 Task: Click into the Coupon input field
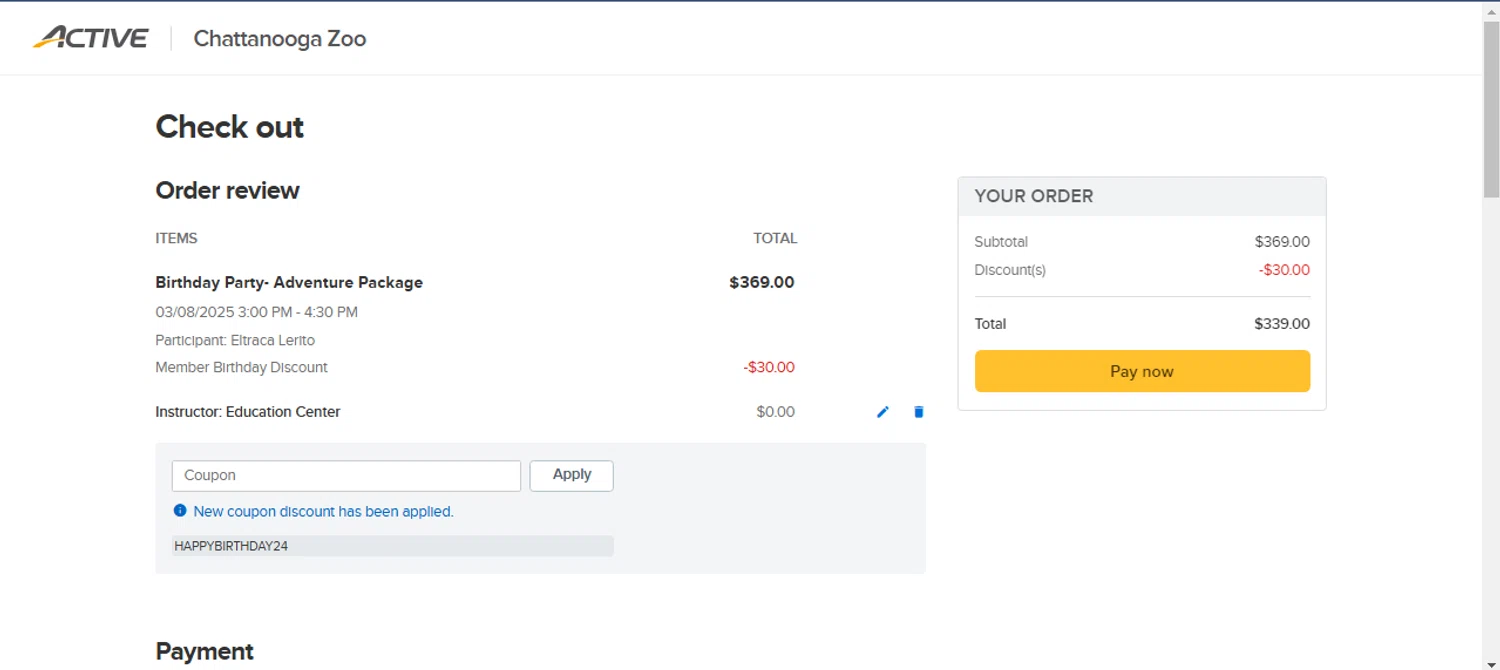tap(346, 476)
